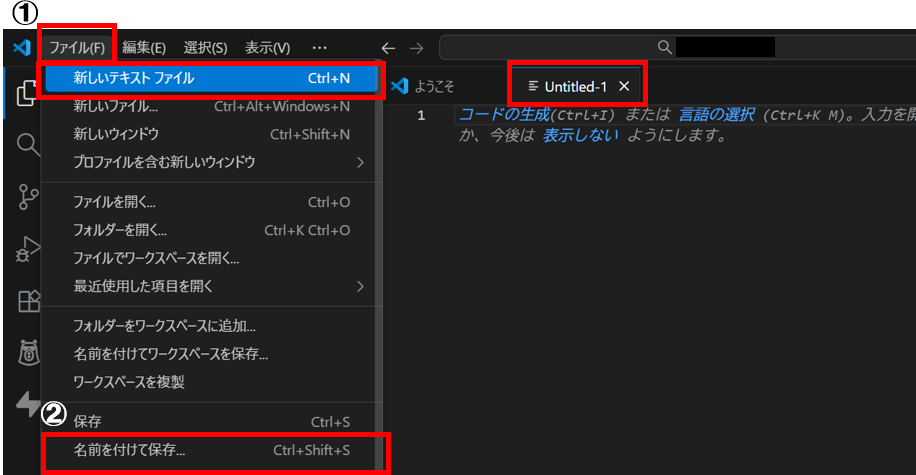Viewport: 916px width, 475px height.
Task: Choose フォルダーをワークスペースに追加... menu item
Action: [211, 326]
